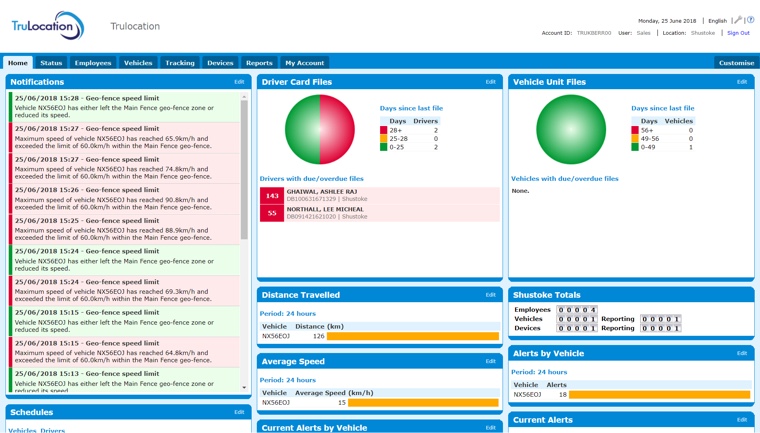Click the Vehicle Unit Files green pie chart
Image resolution: width=760 pixels, height=433 pixels.
pyautogui.click(x=571, y=130)
